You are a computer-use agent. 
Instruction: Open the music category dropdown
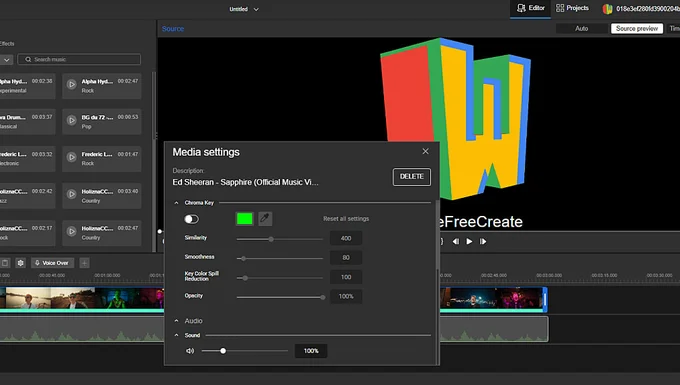(7, 59)
